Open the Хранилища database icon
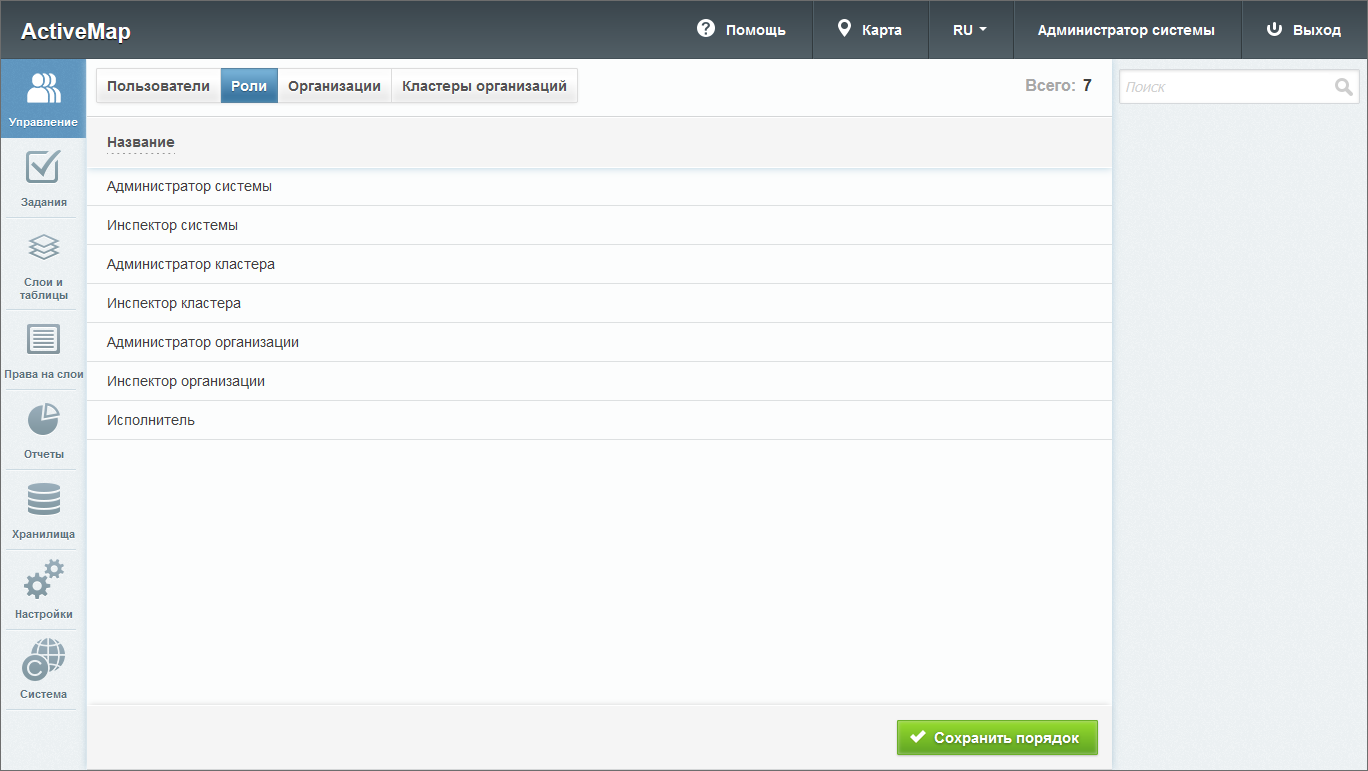 (x=43, y=500)
